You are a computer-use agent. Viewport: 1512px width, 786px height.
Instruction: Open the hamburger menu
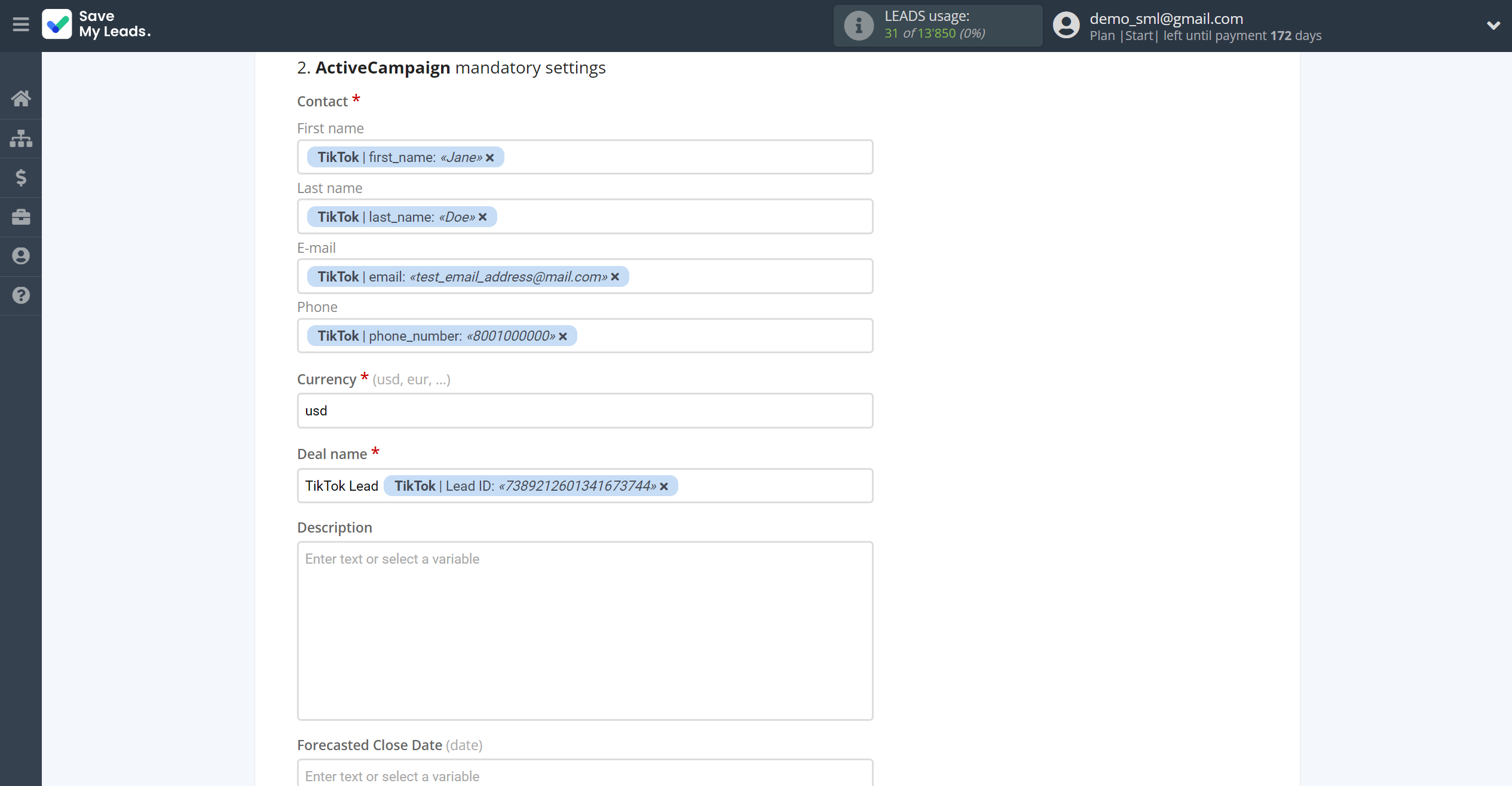point(21,25)
